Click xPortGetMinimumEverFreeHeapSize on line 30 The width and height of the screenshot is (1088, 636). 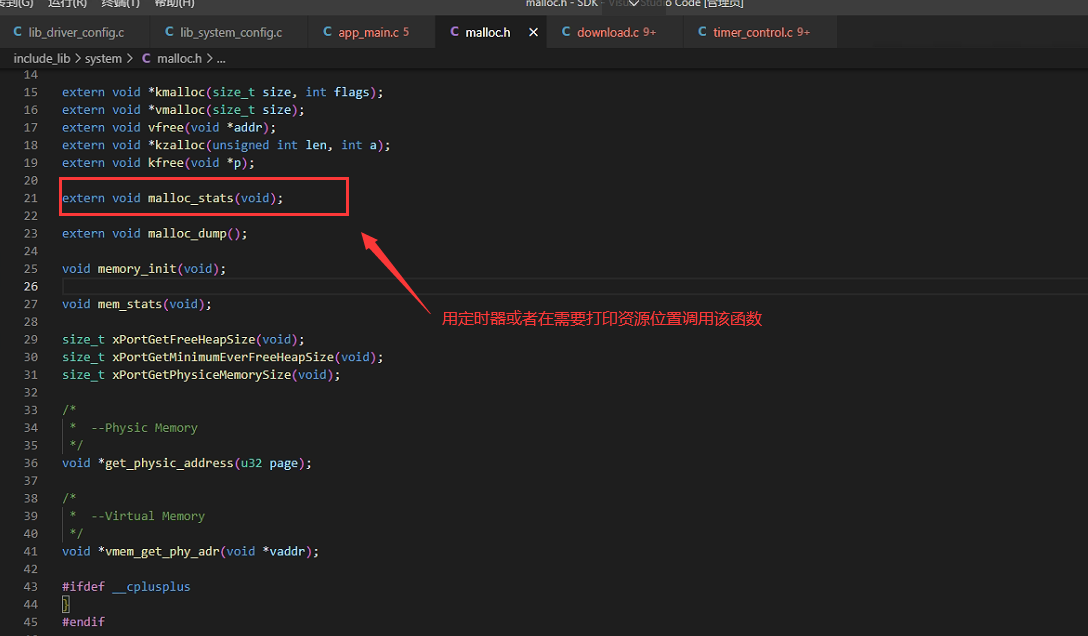point(223,357)
